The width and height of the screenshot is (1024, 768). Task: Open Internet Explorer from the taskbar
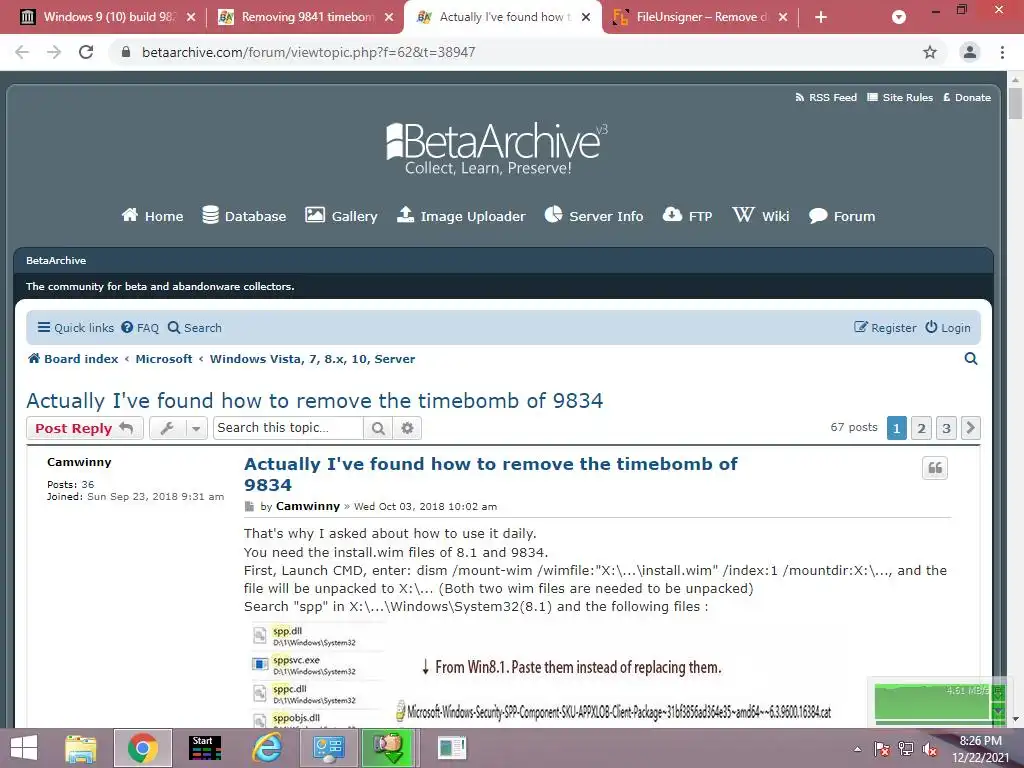click(267, 748)
